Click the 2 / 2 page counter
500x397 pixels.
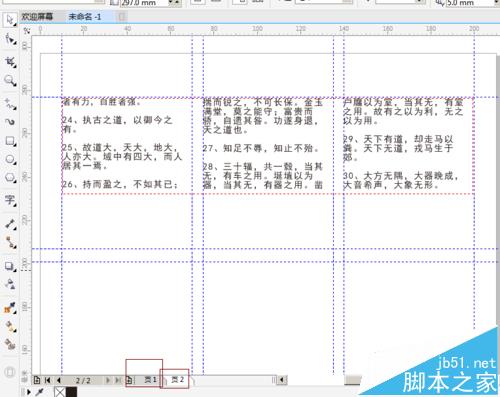tap(83, 380)
